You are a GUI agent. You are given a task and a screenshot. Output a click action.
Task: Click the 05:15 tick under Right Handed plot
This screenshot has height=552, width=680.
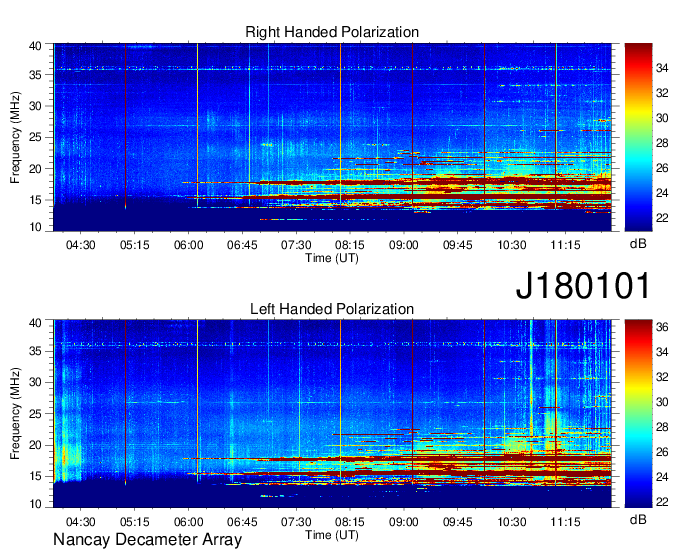[x=134, y=245]
